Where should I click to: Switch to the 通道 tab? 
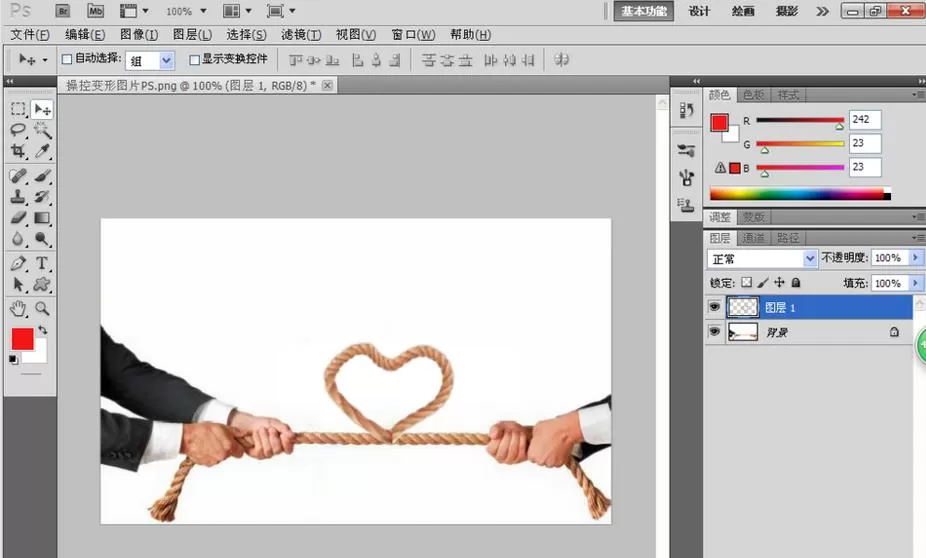[754, 238]
